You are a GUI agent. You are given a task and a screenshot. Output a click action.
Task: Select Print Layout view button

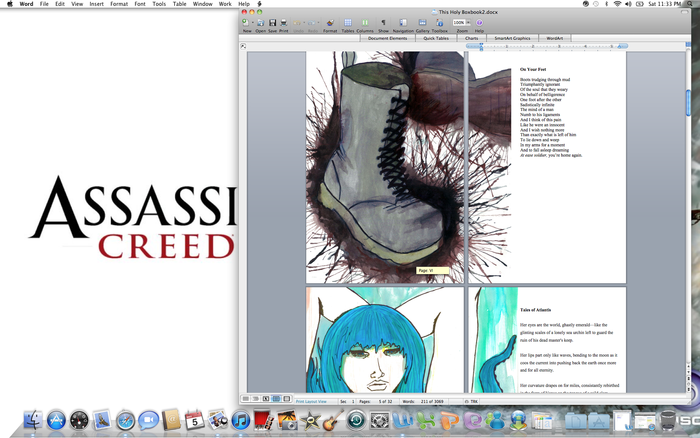coord(276,398)
